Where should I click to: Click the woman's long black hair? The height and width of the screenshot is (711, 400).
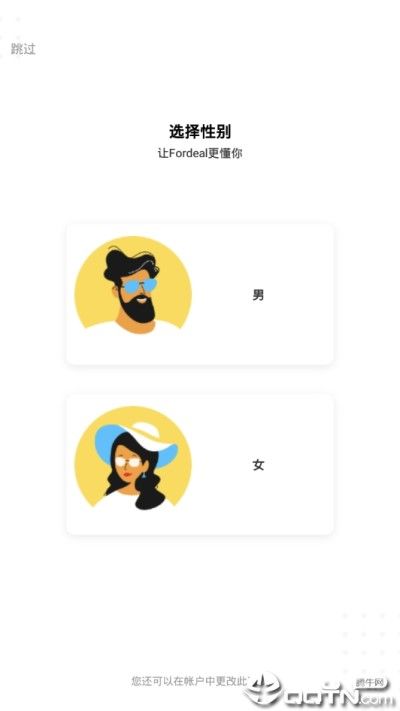pyautogui.click(x=150, y=492)
